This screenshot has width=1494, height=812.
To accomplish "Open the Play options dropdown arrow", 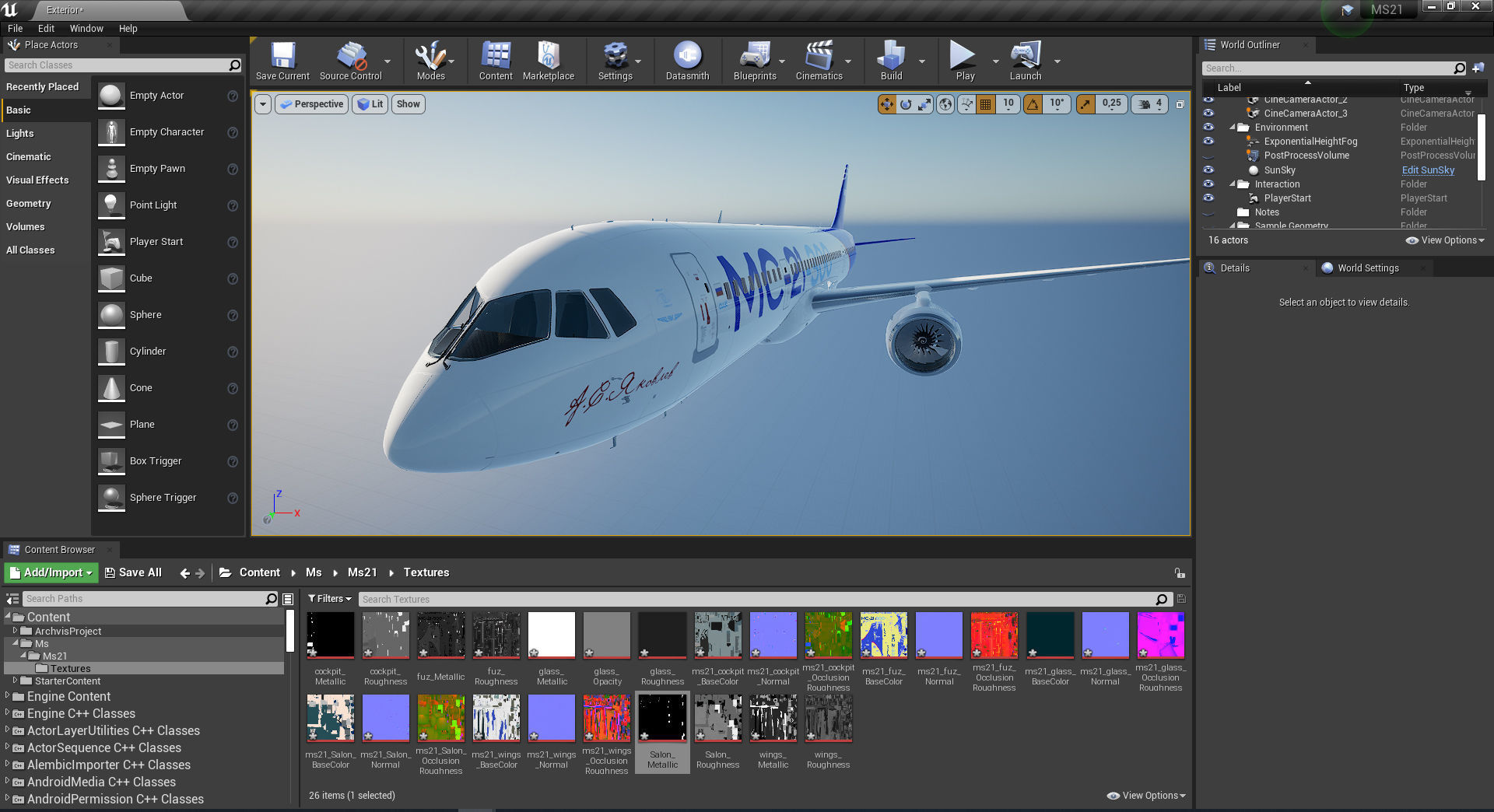I will [995, 61].
